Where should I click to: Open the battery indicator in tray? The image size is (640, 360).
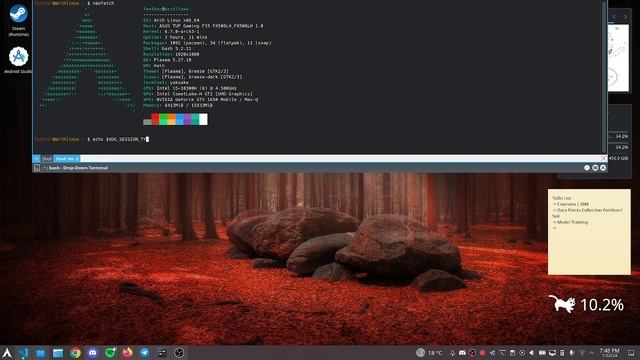pyautogui.click(x=542, y=353)
